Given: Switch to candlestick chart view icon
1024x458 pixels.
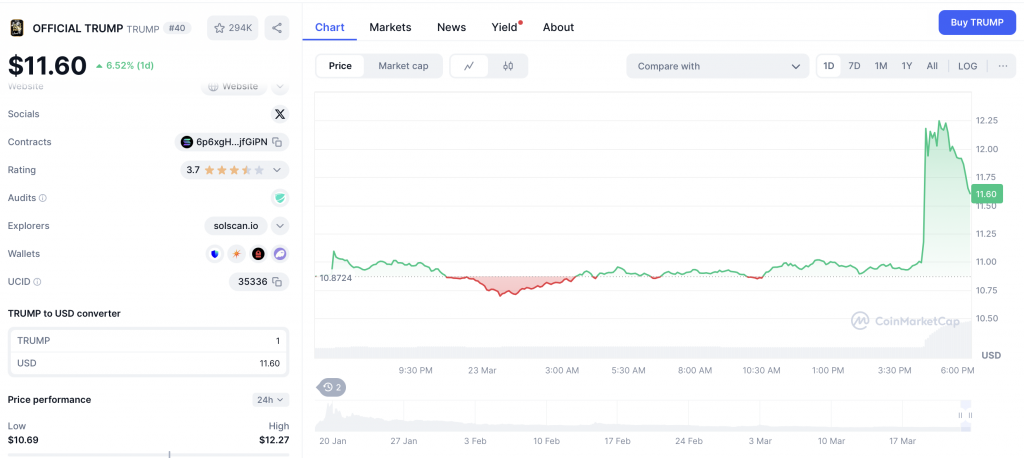Looking at the screenshot, I should [x=508, y=66].
